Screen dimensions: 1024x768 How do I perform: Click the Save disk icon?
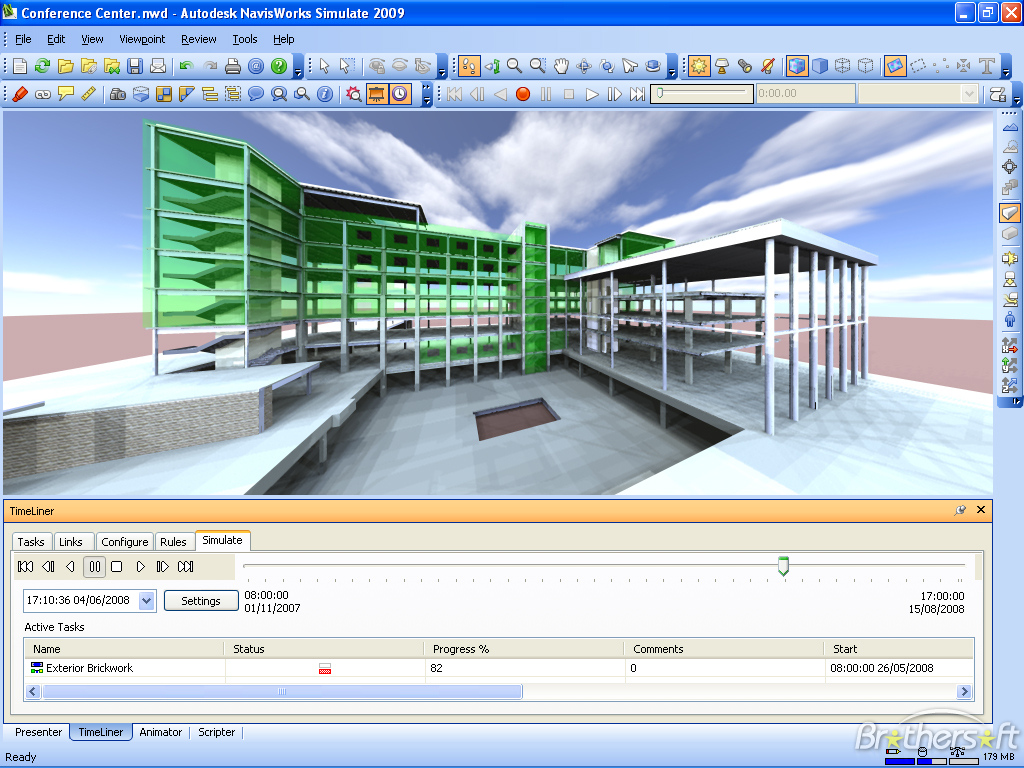point(135,66)
